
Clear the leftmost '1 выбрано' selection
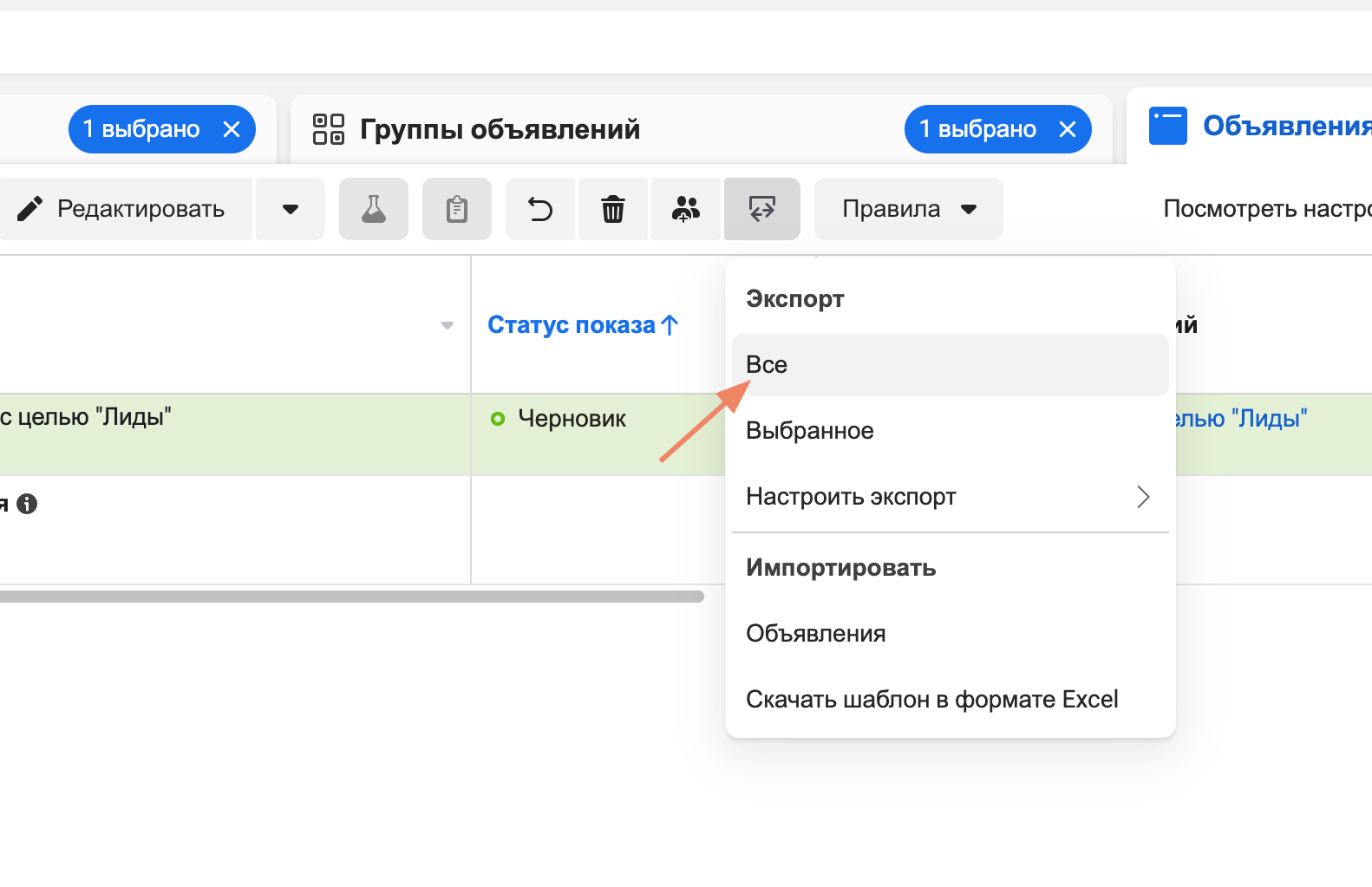232,129
